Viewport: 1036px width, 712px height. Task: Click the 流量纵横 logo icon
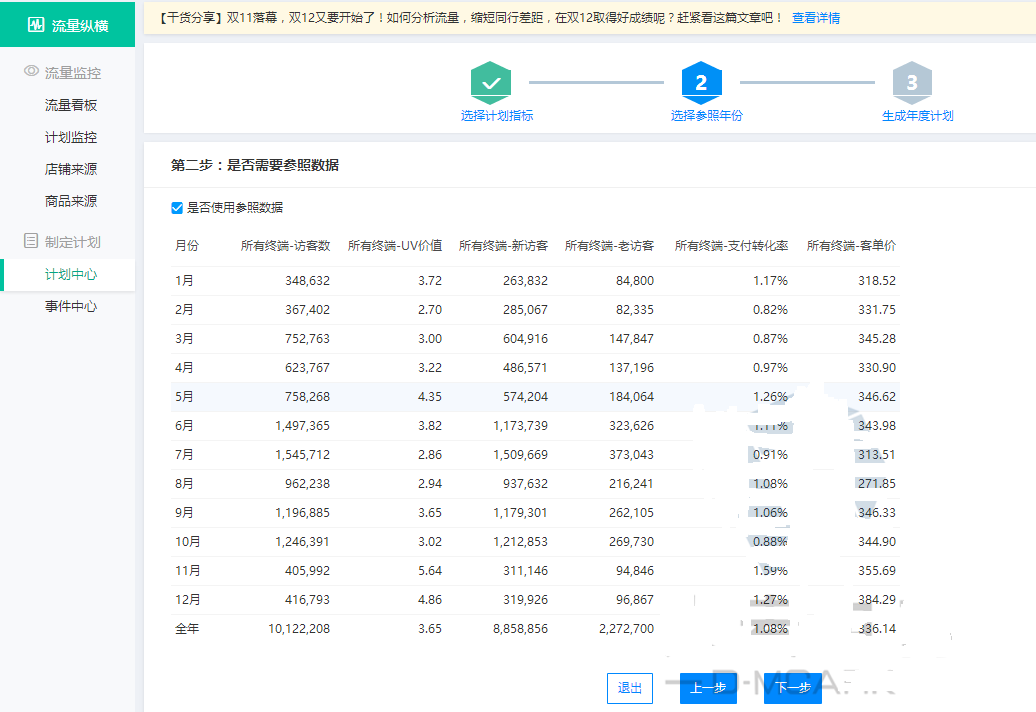click(36, 24)
